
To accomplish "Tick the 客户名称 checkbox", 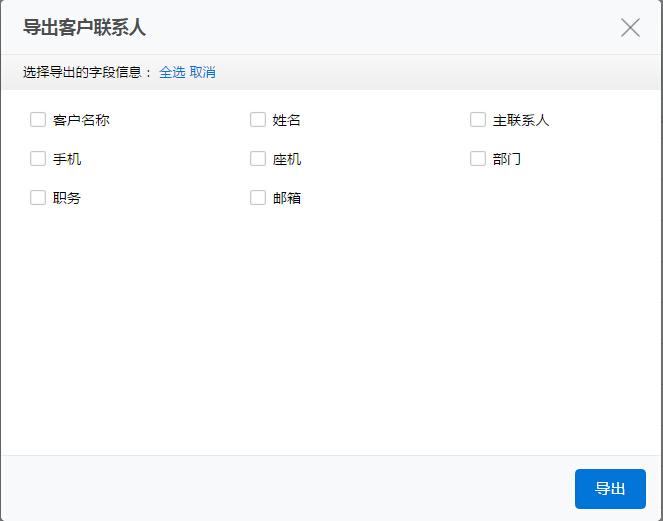I will [x=38, y=120].
